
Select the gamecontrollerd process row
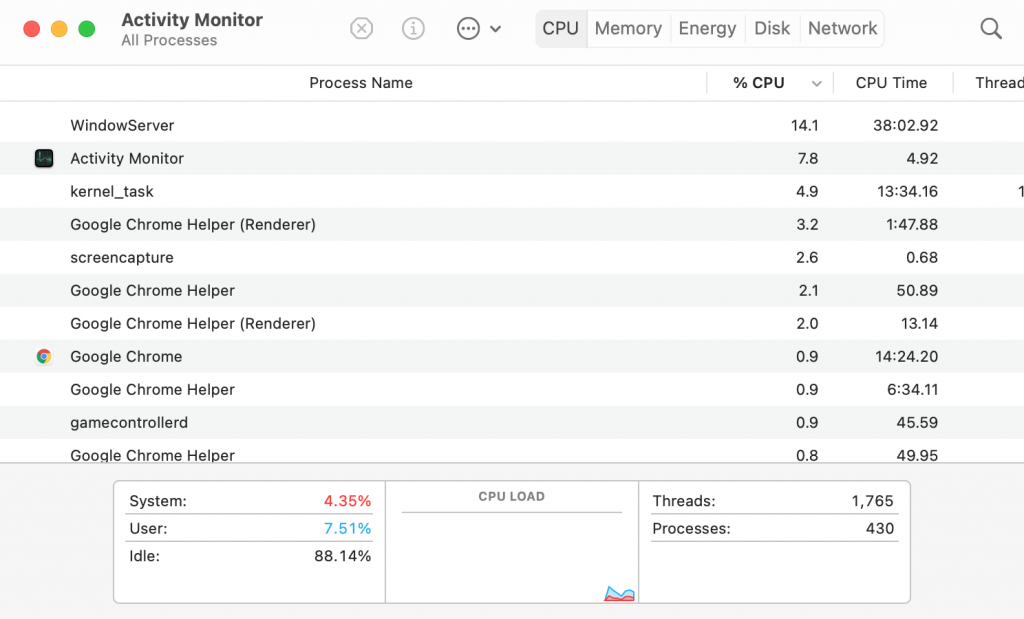click(512, 422)
